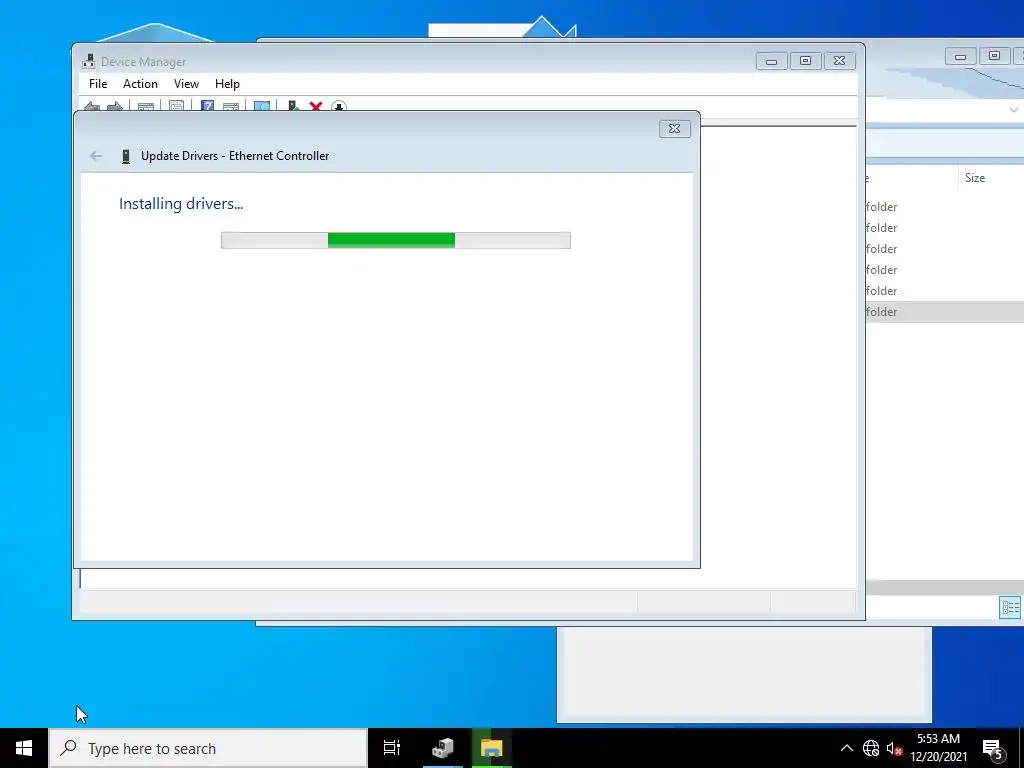Open the Action Center notifications icon
This screenshot has width=1024, height=768.
993,748
